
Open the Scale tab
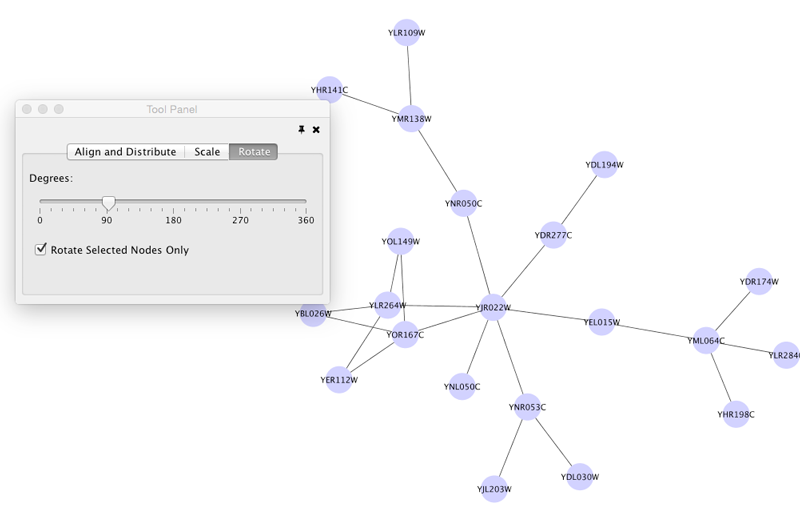[207, 152]
